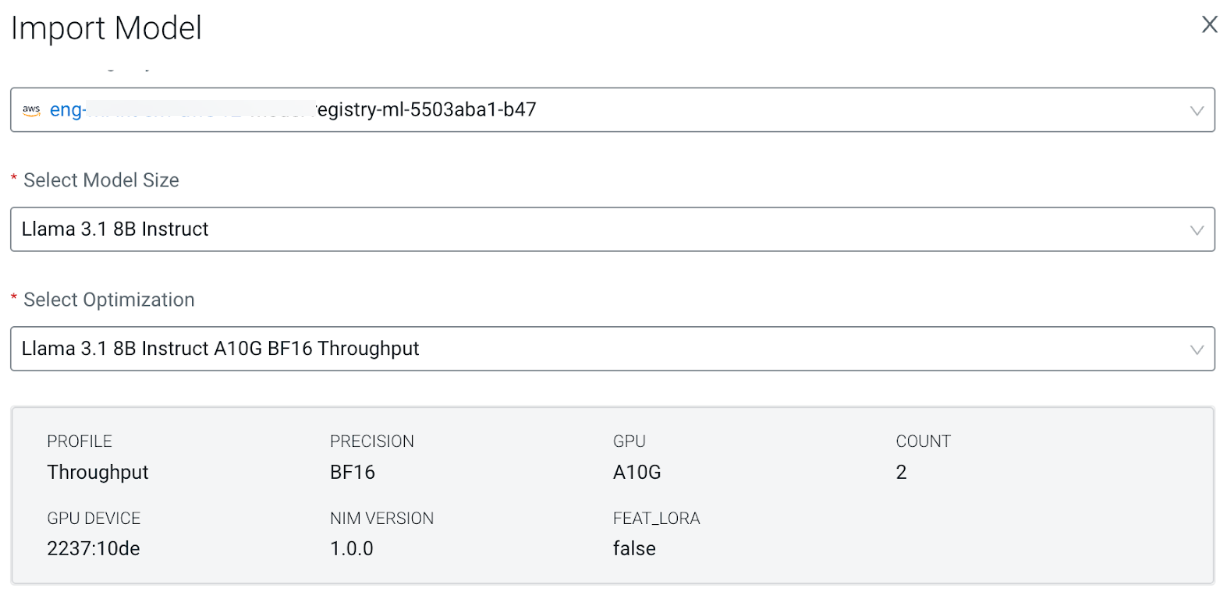Click the COUNT value of 2
The image size is (1226, 606).
(x=901, y=472)
